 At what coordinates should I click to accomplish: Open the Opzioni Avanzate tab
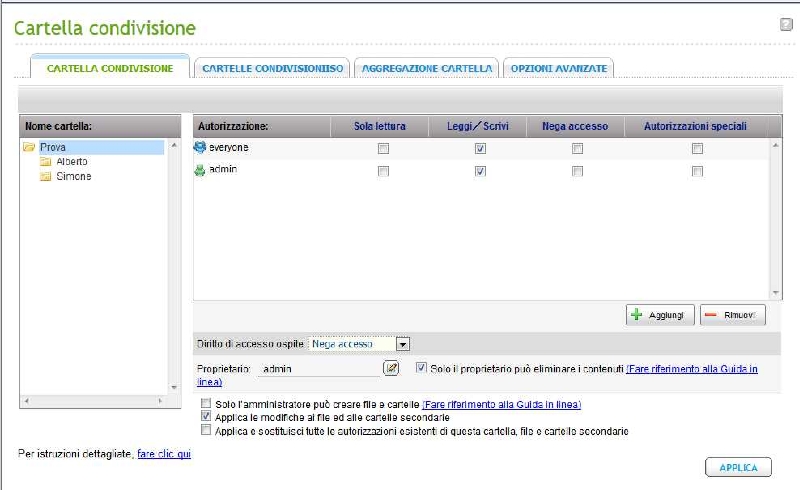(558, 68)
